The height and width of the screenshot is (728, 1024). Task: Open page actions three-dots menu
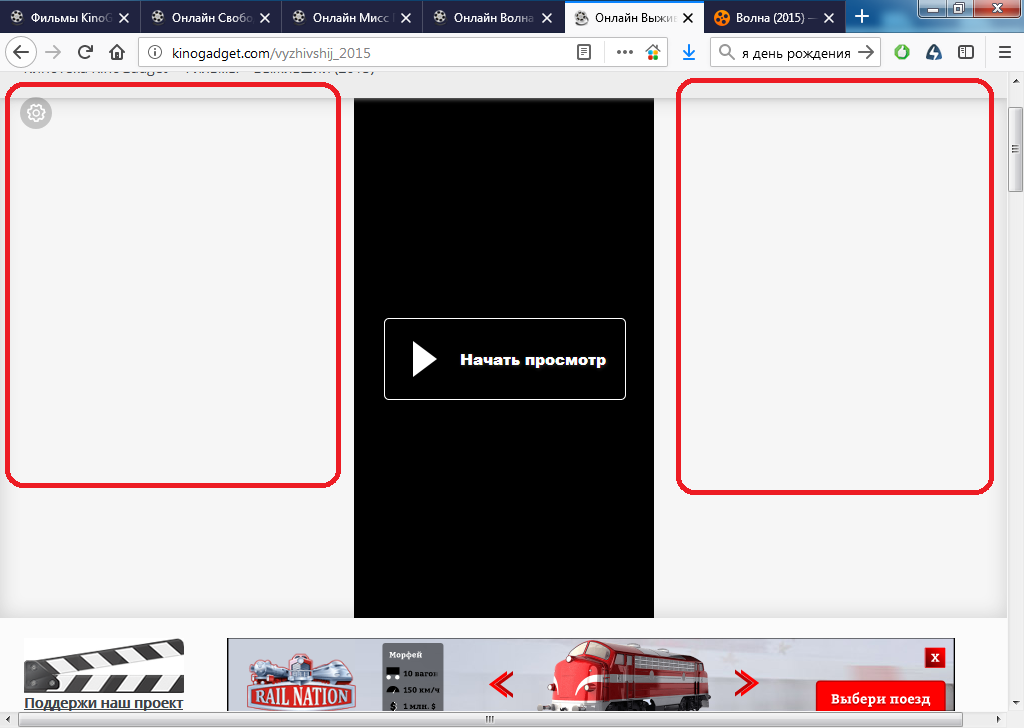[x=625, y=53]
